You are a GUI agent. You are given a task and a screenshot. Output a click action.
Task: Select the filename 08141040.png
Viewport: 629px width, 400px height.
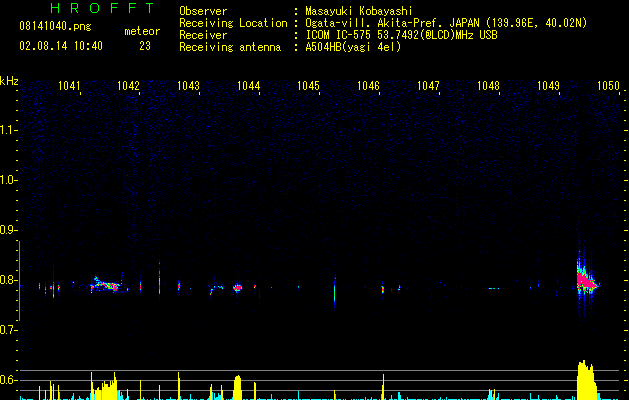click(x=55, y=26)
